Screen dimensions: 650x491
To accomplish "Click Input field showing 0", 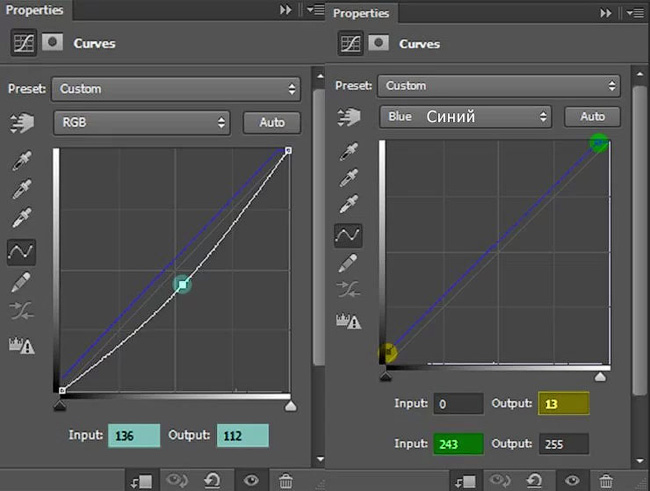I will coord(458,403).
